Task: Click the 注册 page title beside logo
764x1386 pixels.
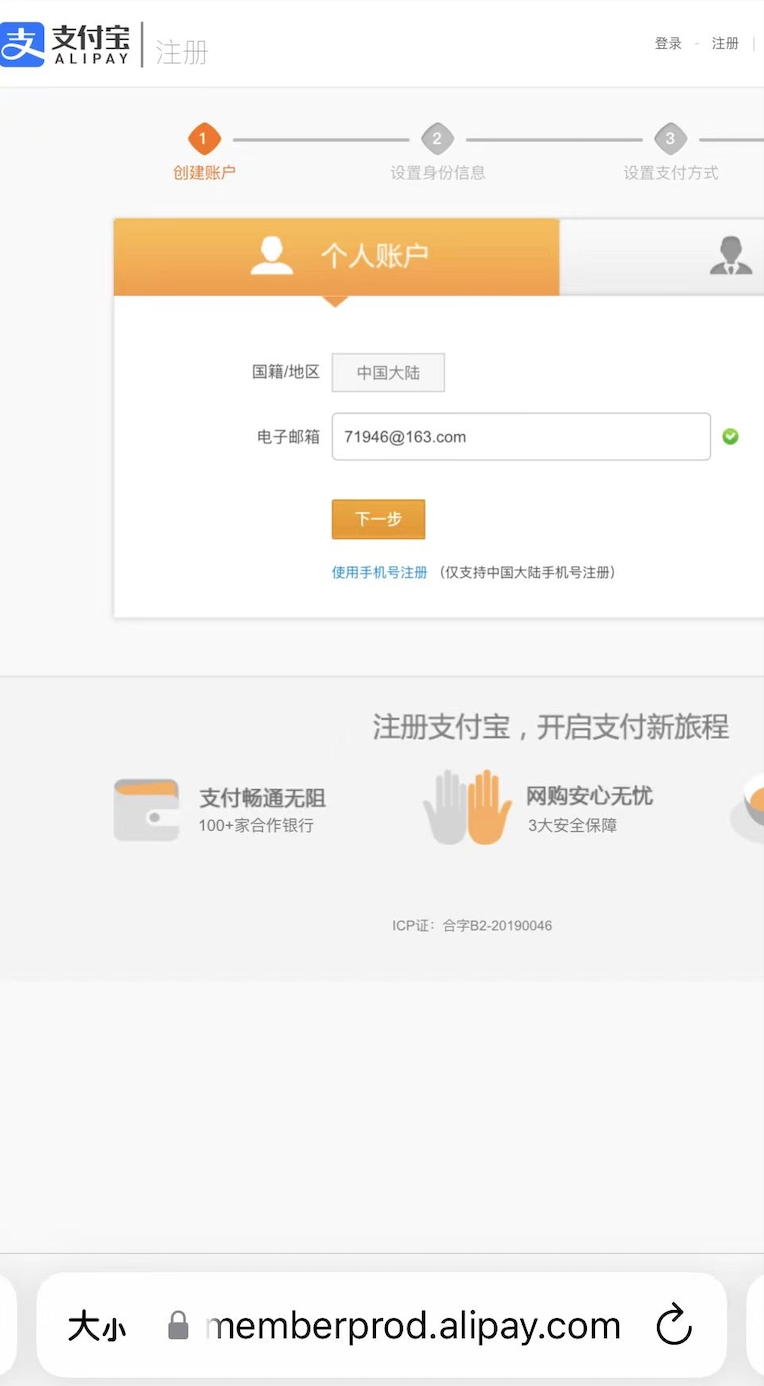Action: pos(182,52)
